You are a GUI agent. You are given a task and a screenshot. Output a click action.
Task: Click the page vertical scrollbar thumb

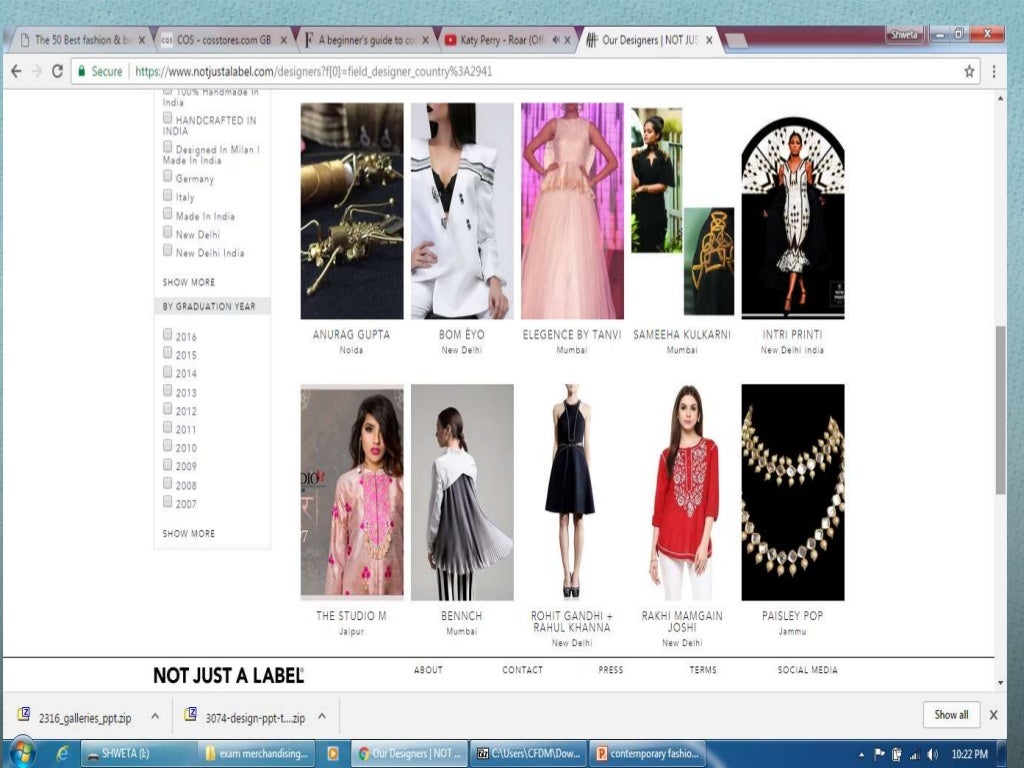coord(1000,410)
